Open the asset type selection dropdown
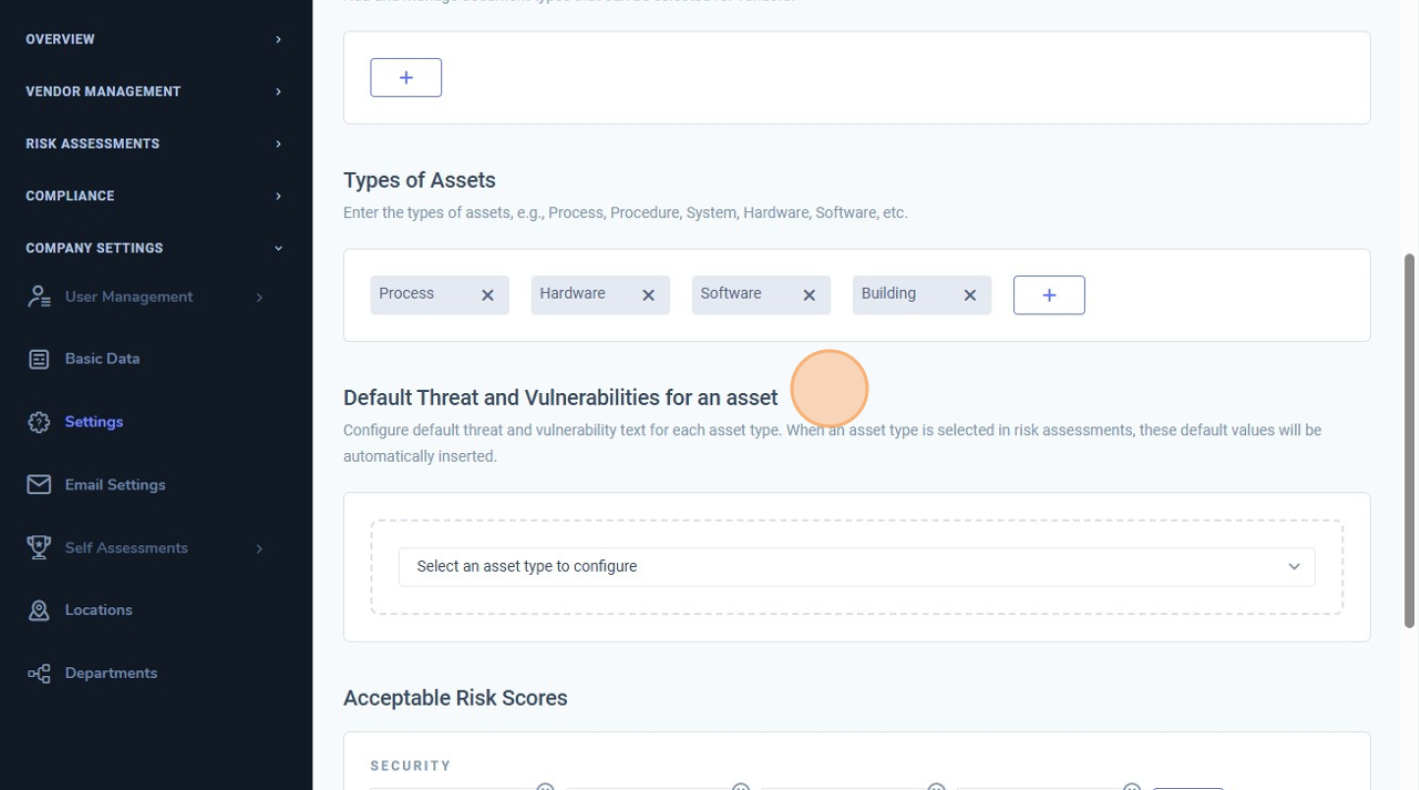The height and width of the screenshot is (790, 1419). pos(856,567)
